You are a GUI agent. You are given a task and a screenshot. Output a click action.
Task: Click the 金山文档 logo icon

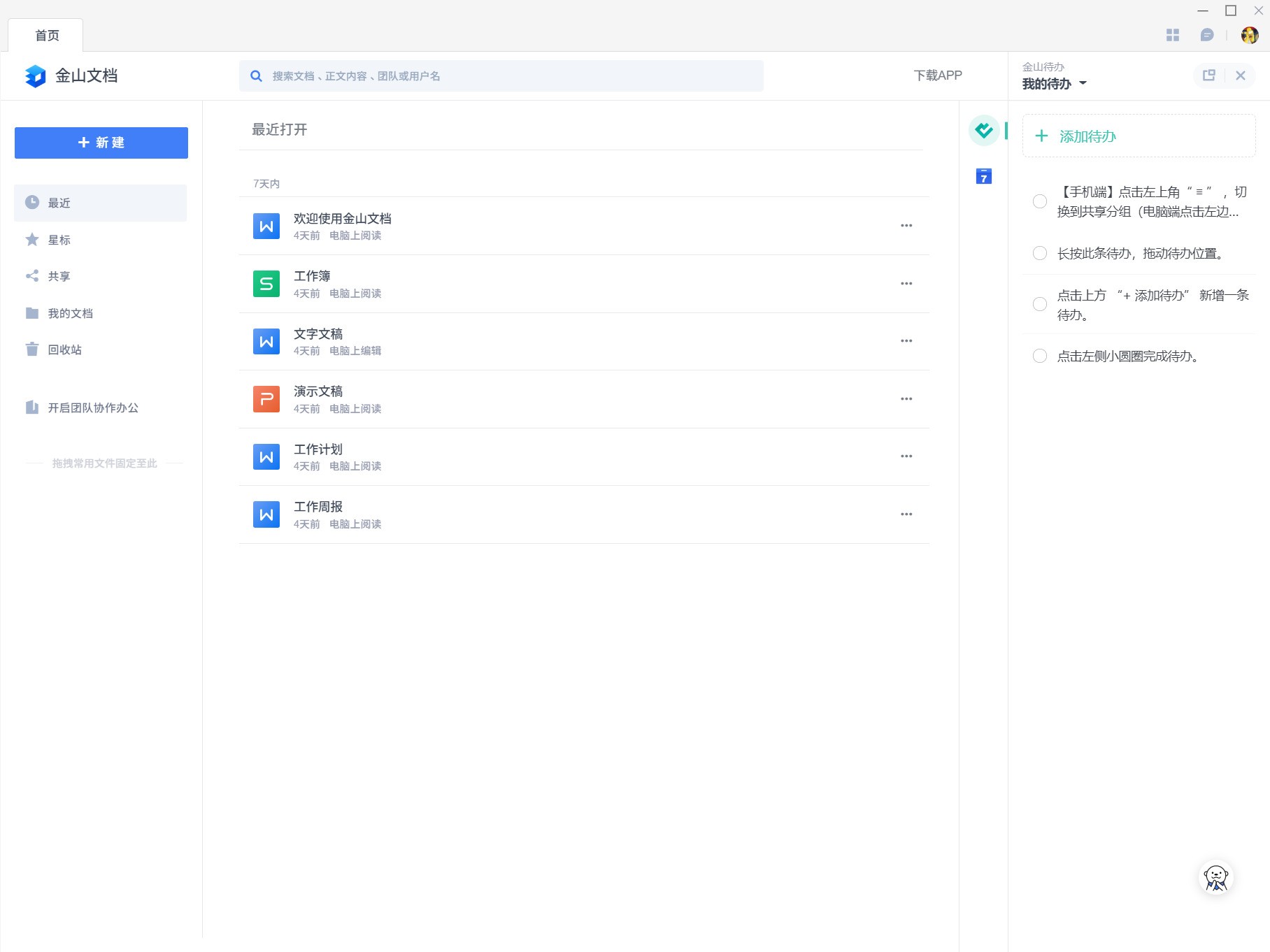tap(35, 75)
